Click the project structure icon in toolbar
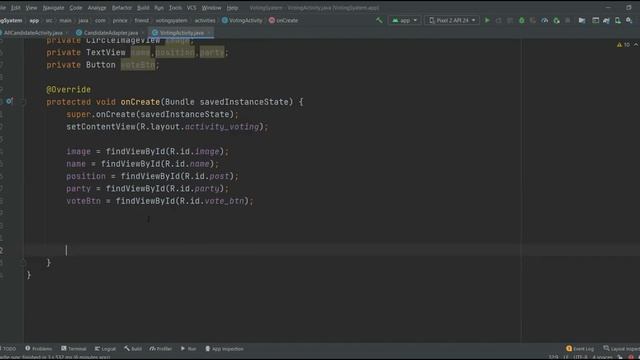 coord(582,20)
